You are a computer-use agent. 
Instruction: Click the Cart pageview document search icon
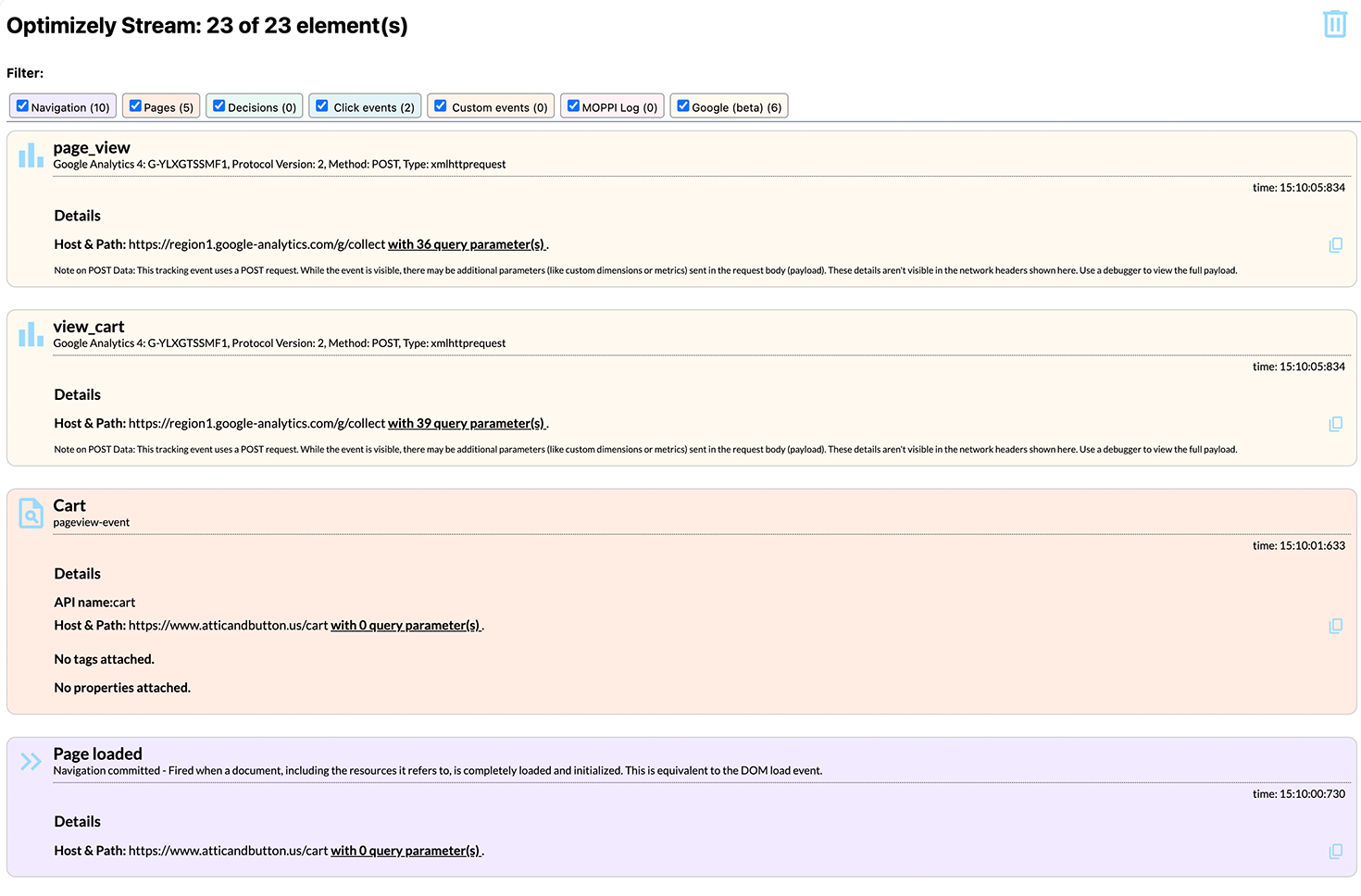pos(31,513)
